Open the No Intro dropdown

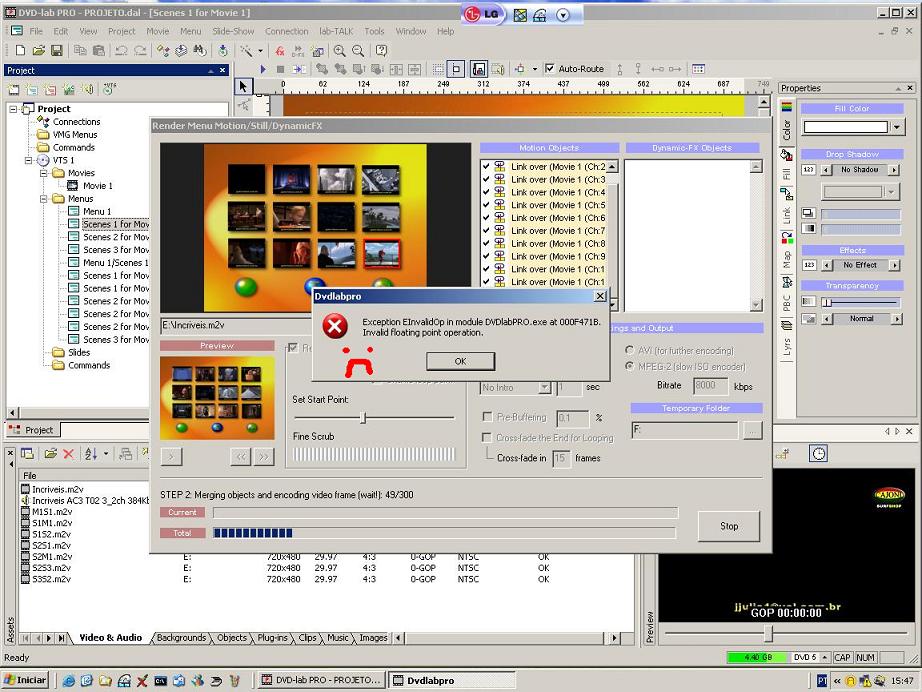coord(544,387)
